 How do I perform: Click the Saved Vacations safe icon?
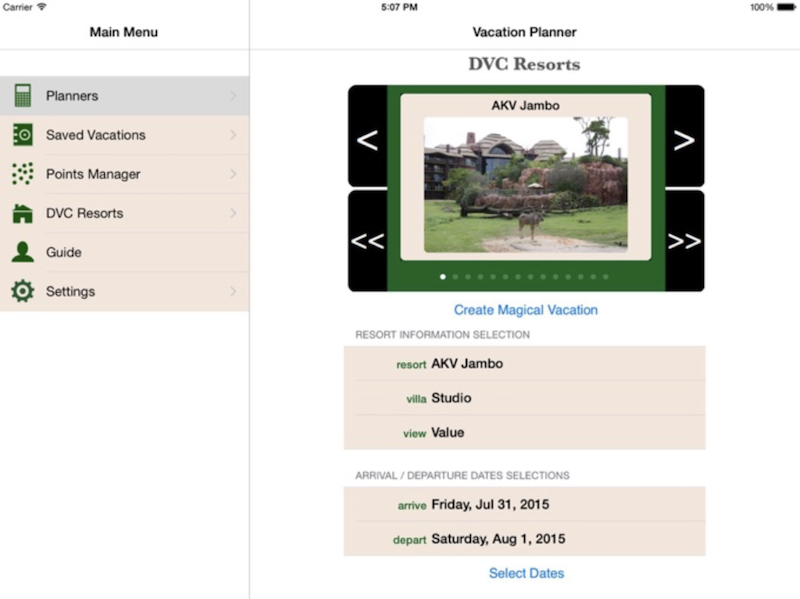[22, 135]
